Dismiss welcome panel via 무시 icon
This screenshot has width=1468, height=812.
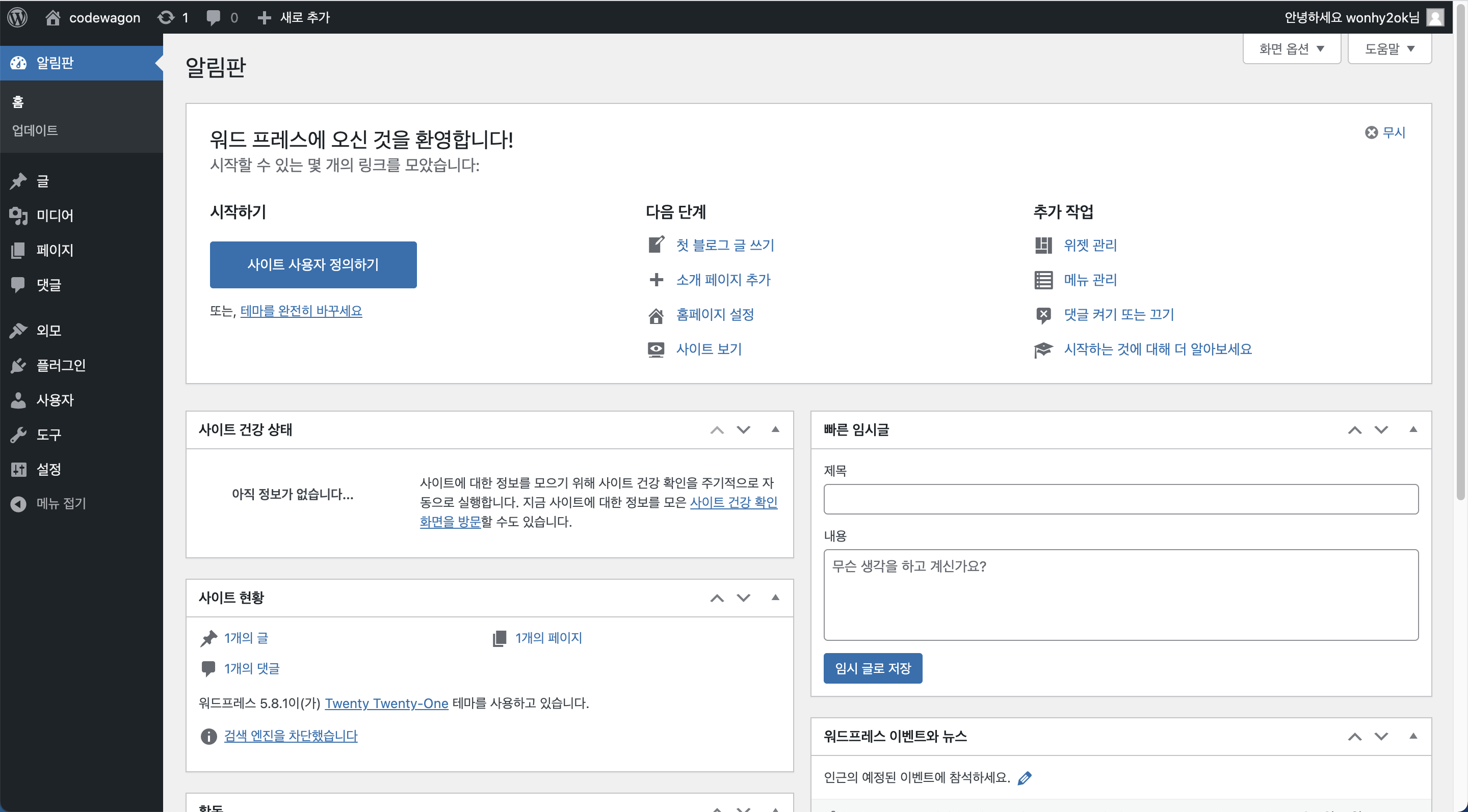pos(1372,132)
